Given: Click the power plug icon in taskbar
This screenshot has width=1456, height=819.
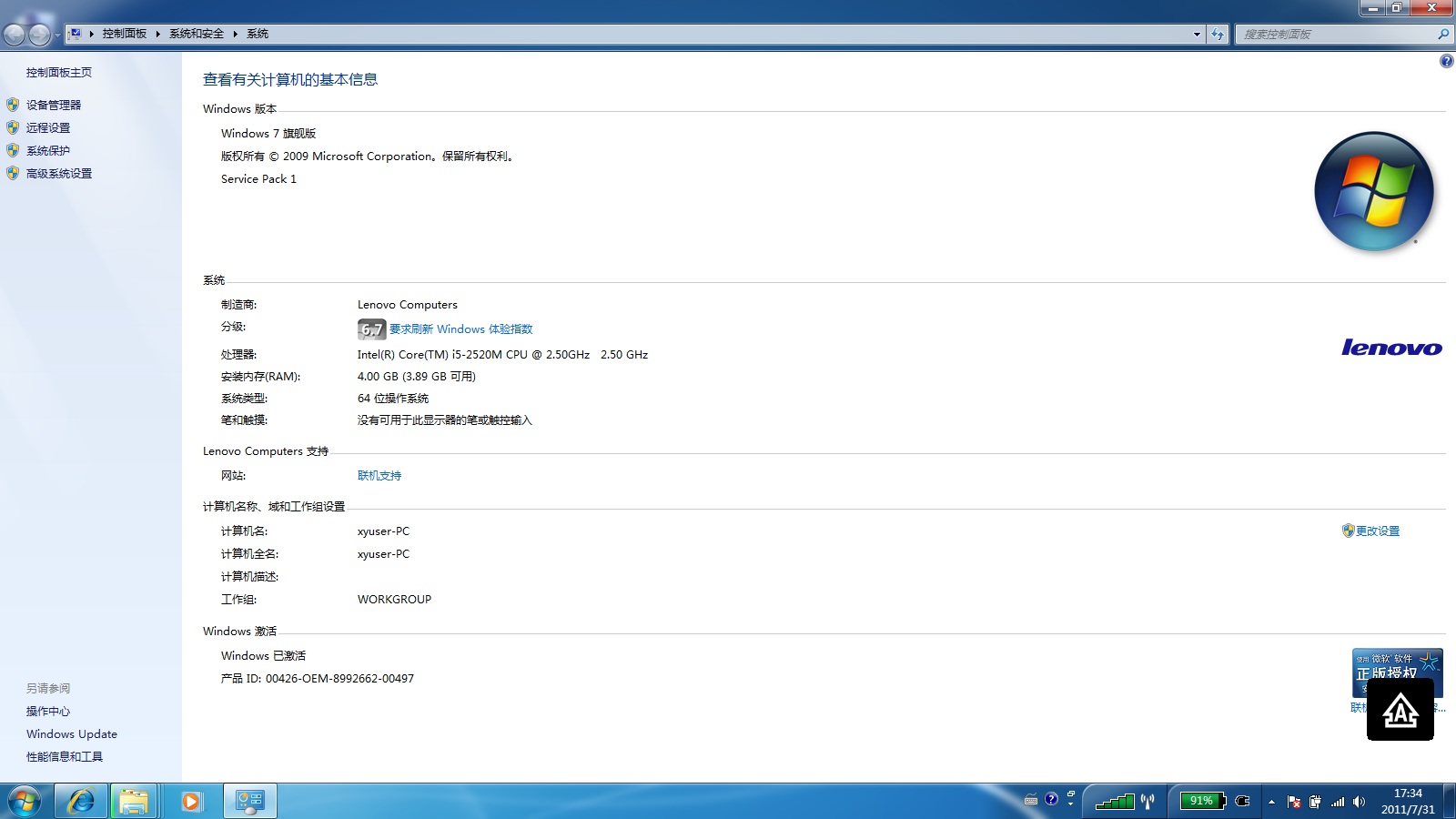Looking at the screenshot, I should [x=1242, y=802].
